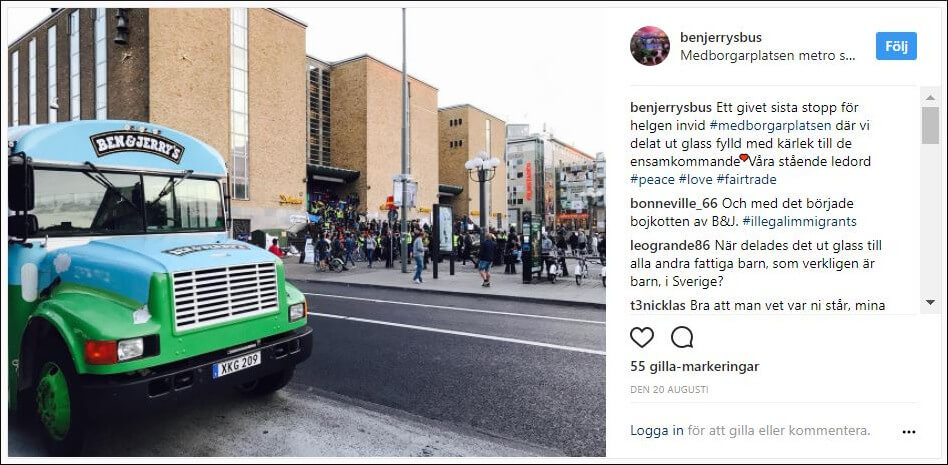Open the Medborgarplatsen metro location link
Screen dimensions: 948x465
768,56
